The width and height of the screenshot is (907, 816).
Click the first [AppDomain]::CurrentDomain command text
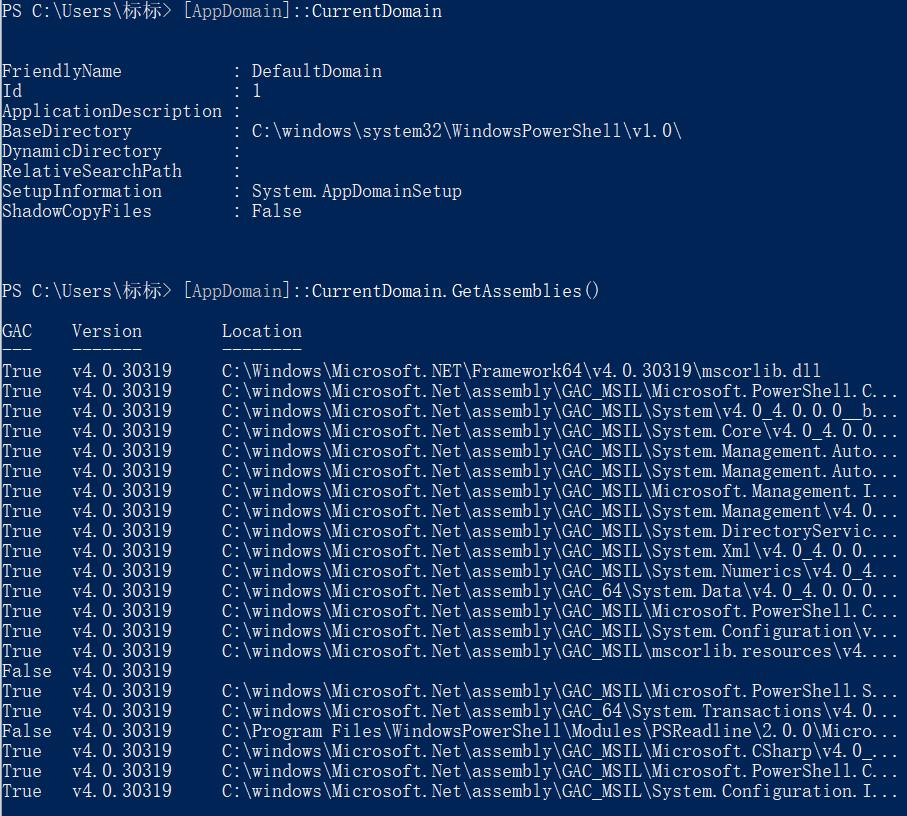pyautogui.click(x=312, y=11)
